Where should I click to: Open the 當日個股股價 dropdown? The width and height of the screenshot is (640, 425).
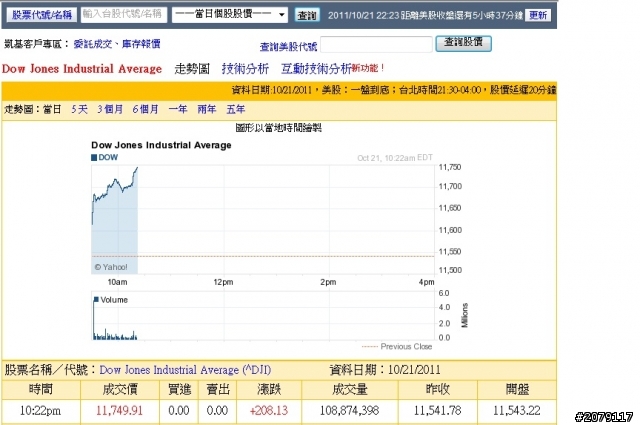pos(230,15)
